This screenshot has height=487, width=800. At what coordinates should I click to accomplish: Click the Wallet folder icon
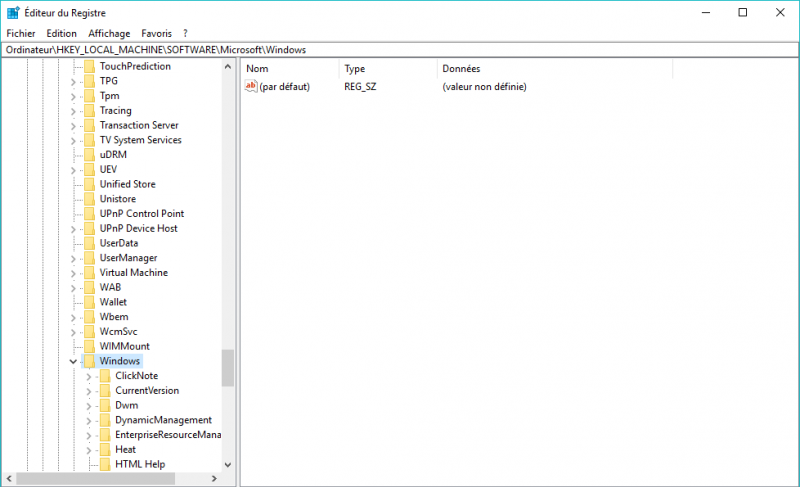click(89, 302)
